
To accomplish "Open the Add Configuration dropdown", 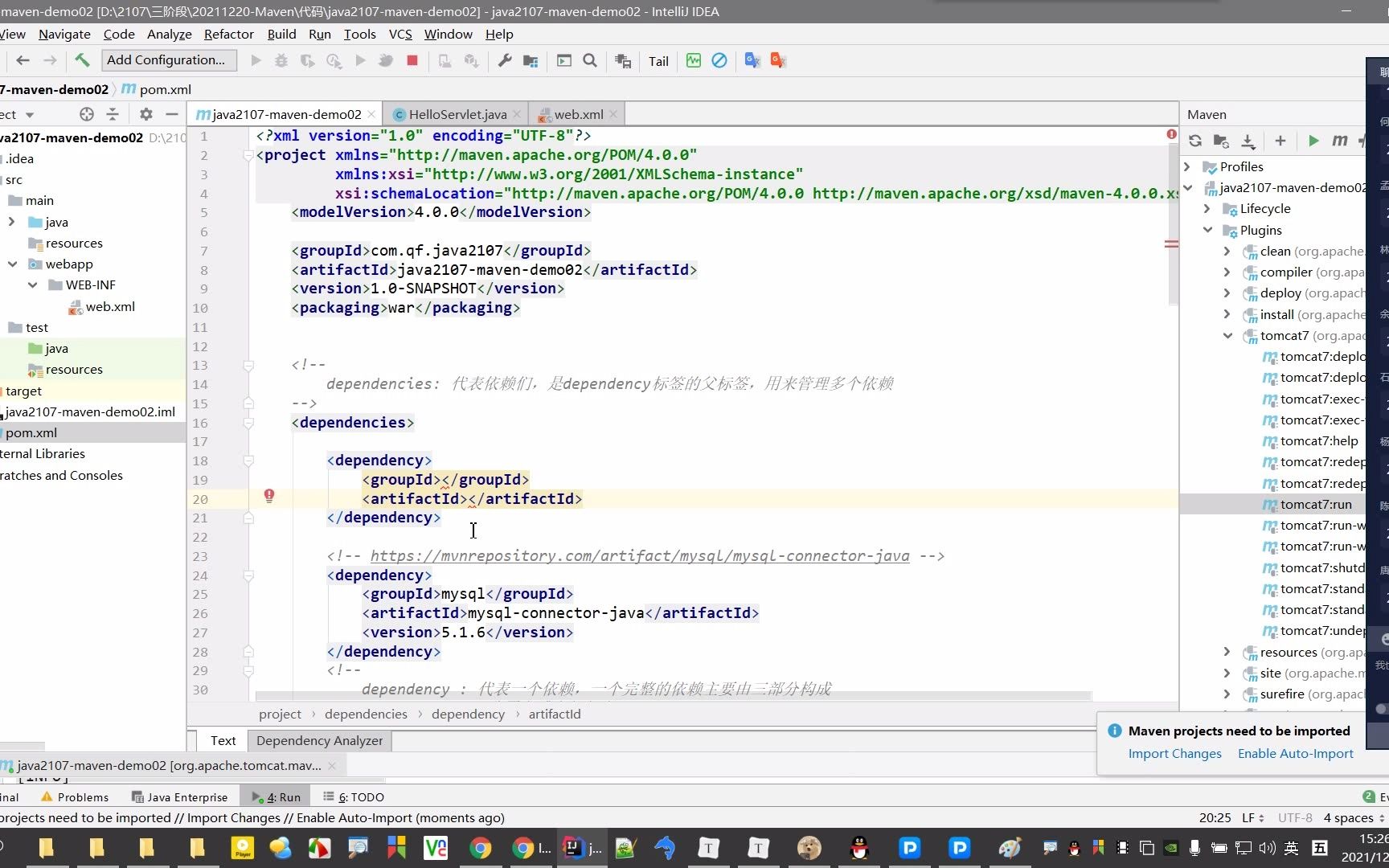I will pos(169,59).
